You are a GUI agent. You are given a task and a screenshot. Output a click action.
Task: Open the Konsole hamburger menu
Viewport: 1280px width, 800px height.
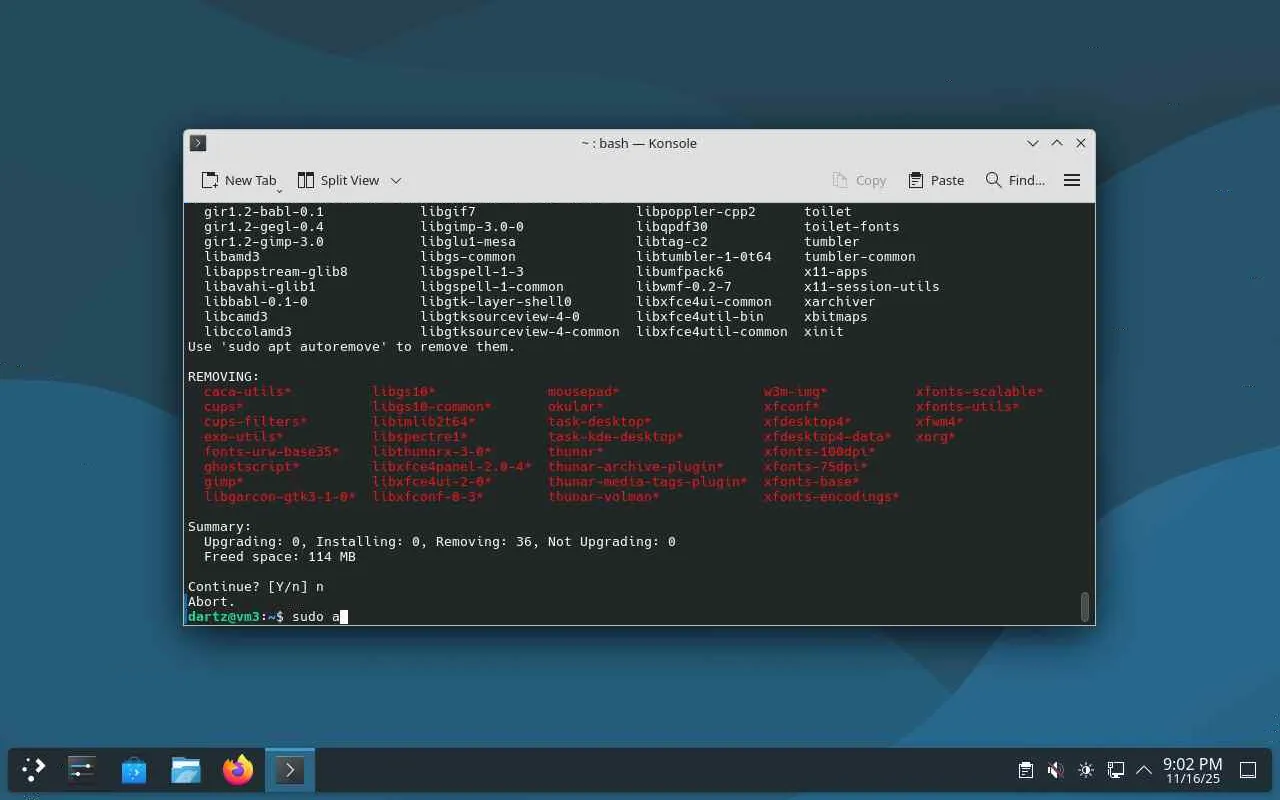pos(1072,180)
